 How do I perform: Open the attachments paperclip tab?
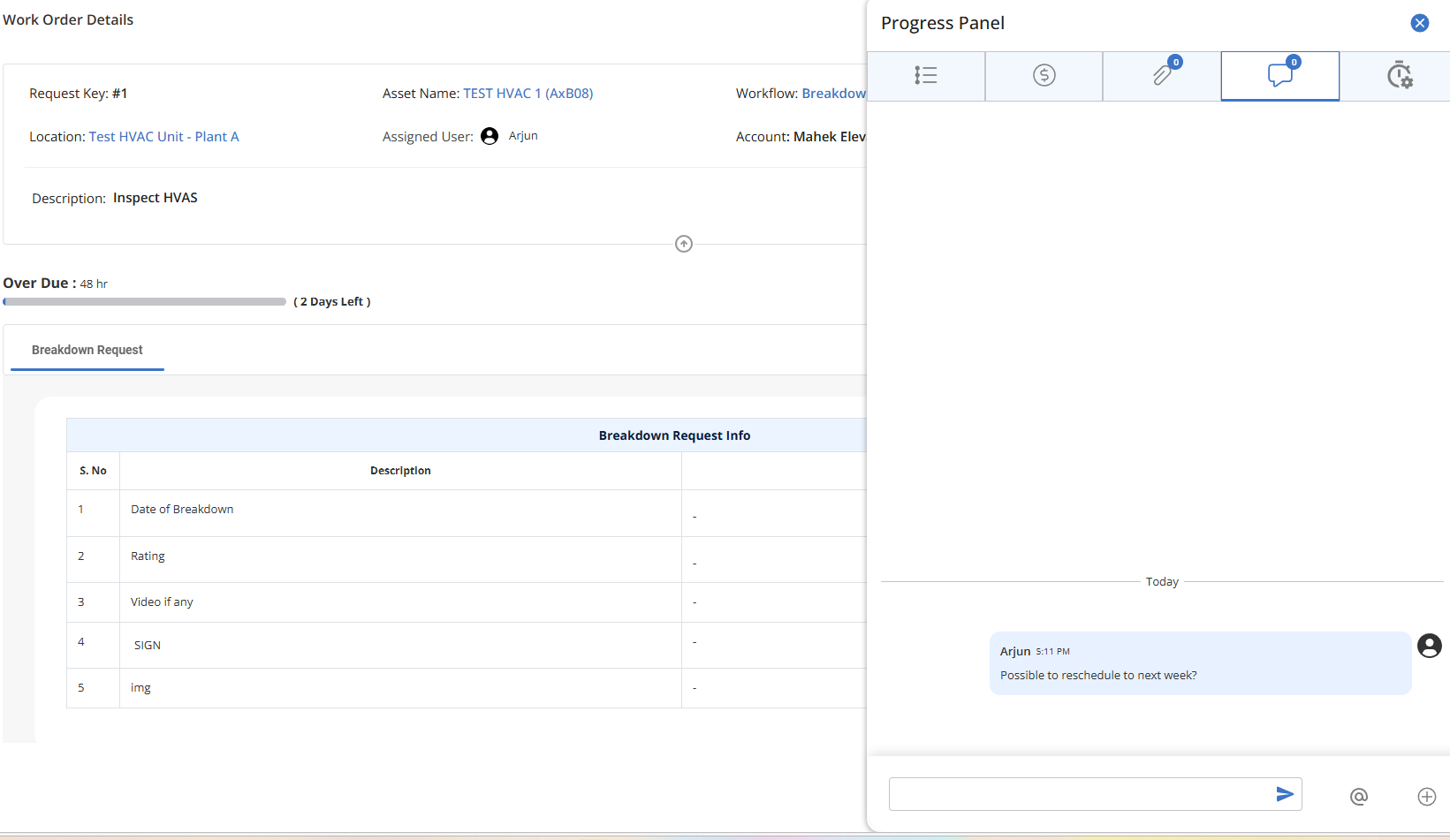point(1162,76)
